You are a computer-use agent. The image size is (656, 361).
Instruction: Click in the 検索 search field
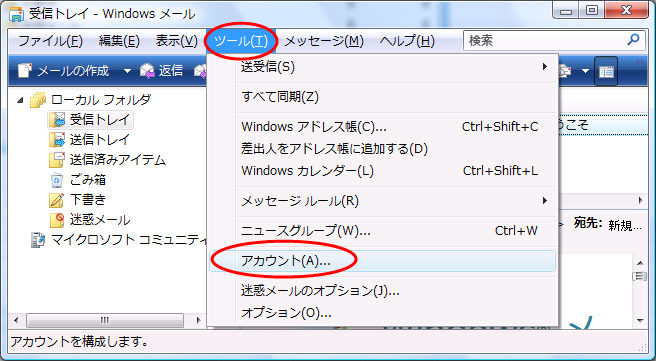(x=544, y=41)
